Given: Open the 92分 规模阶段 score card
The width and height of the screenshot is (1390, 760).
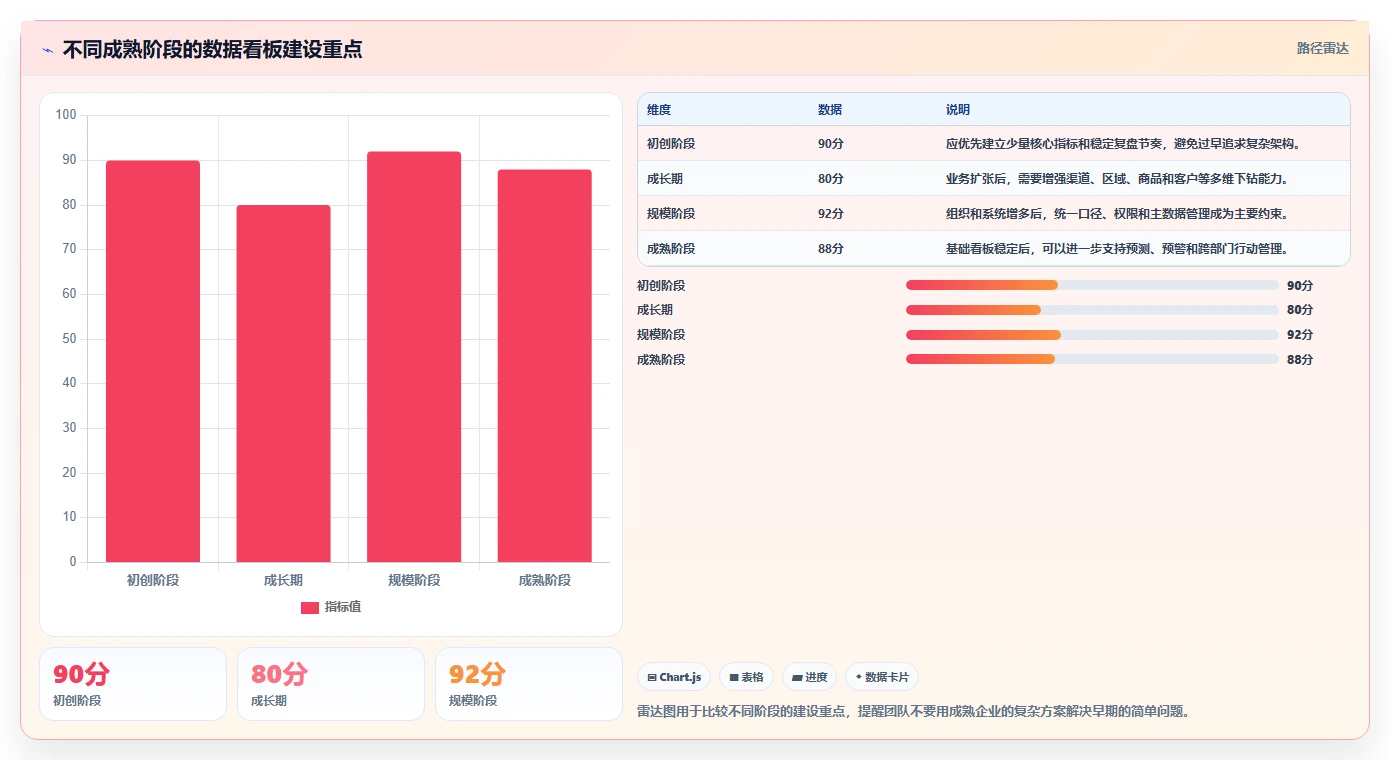Looking at the screenshot, I should 529,684.
